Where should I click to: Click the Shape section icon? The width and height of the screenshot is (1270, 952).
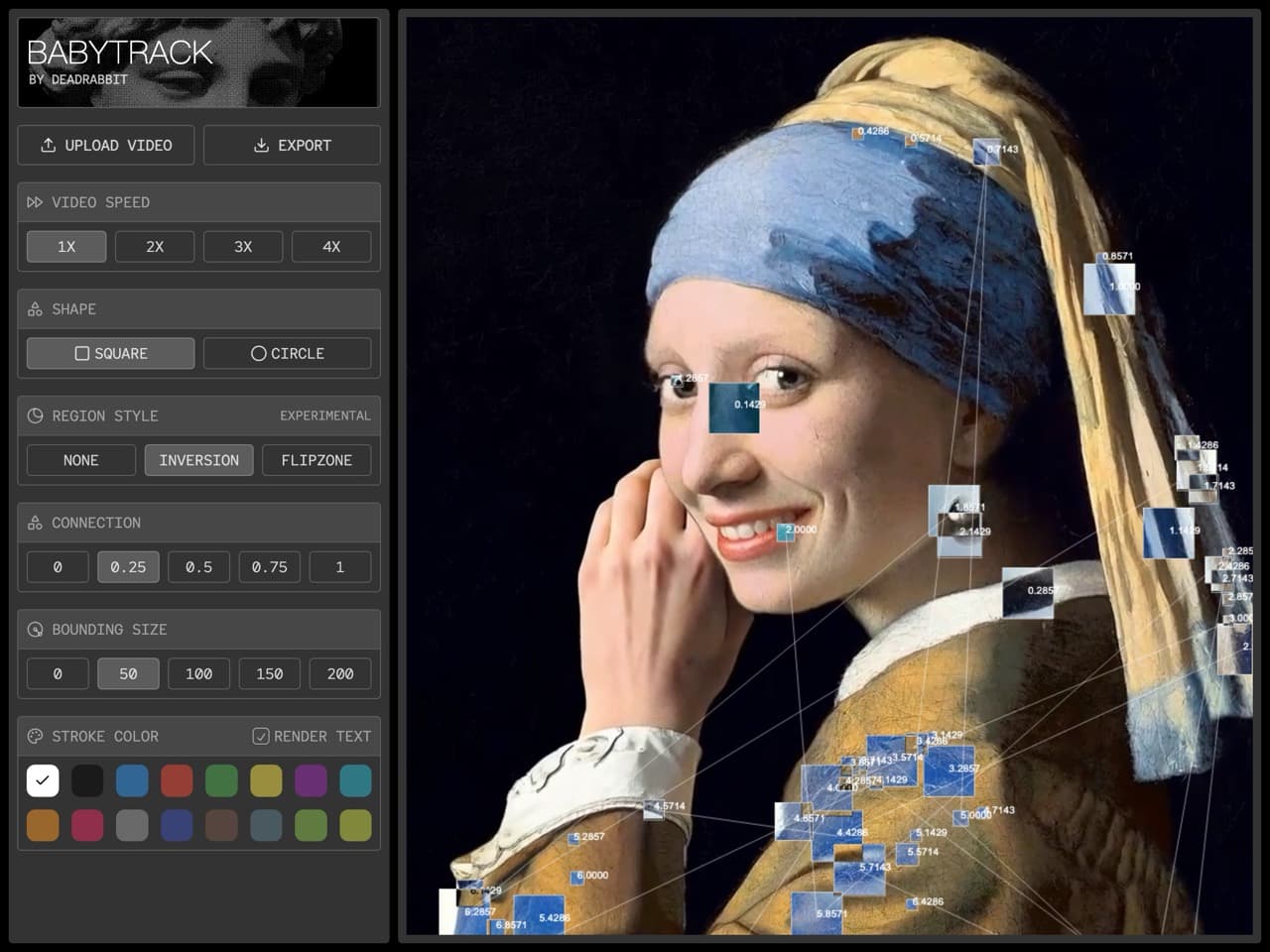point(35,309)
